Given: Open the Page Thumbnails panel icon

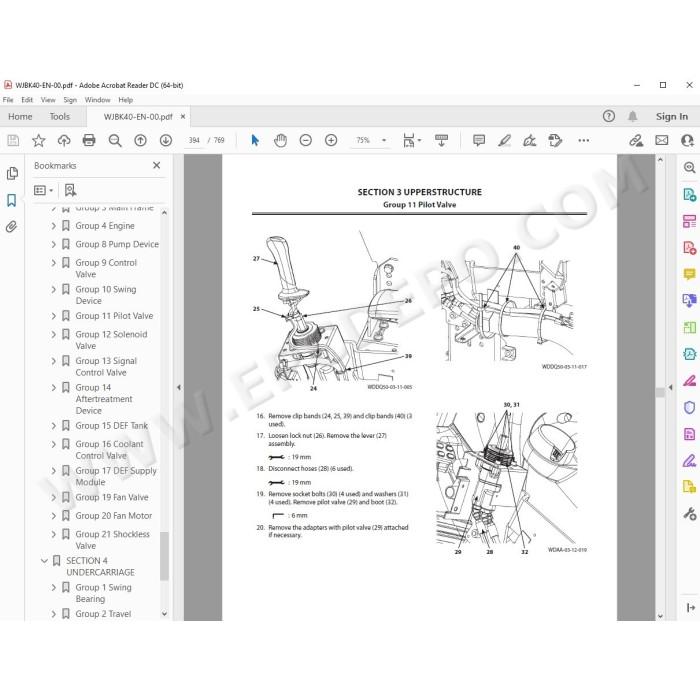Looking at the screenshot, I should tap(12, 174).
